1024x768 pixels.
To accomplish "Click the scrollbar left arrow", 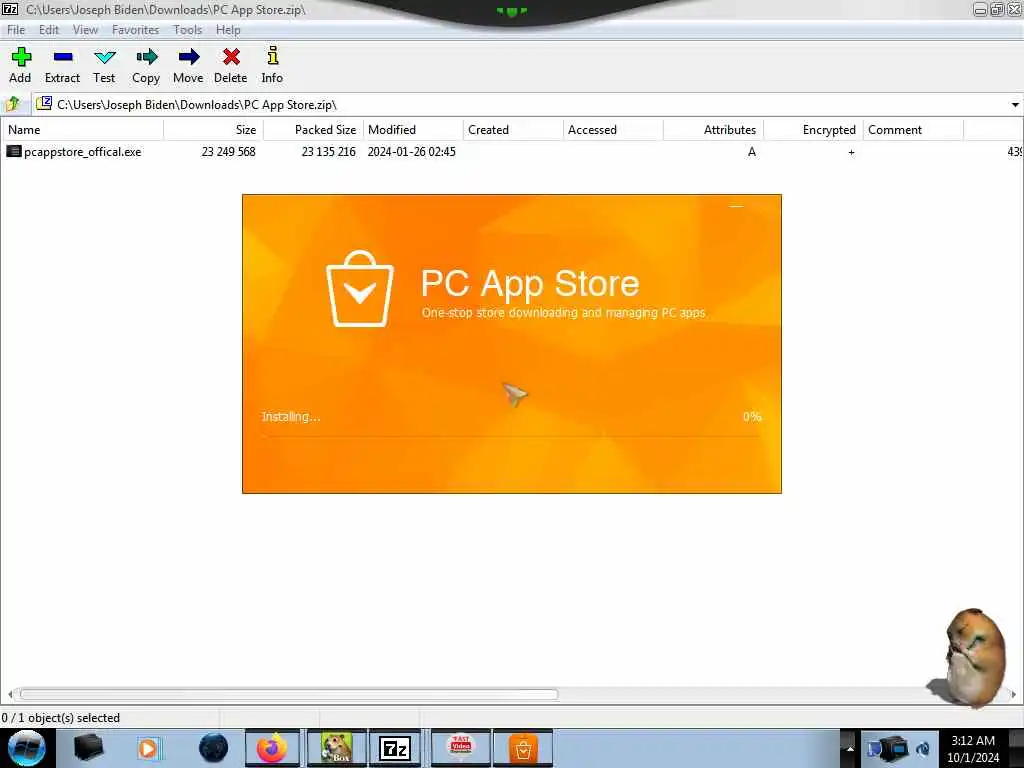I will coord(9,694).
